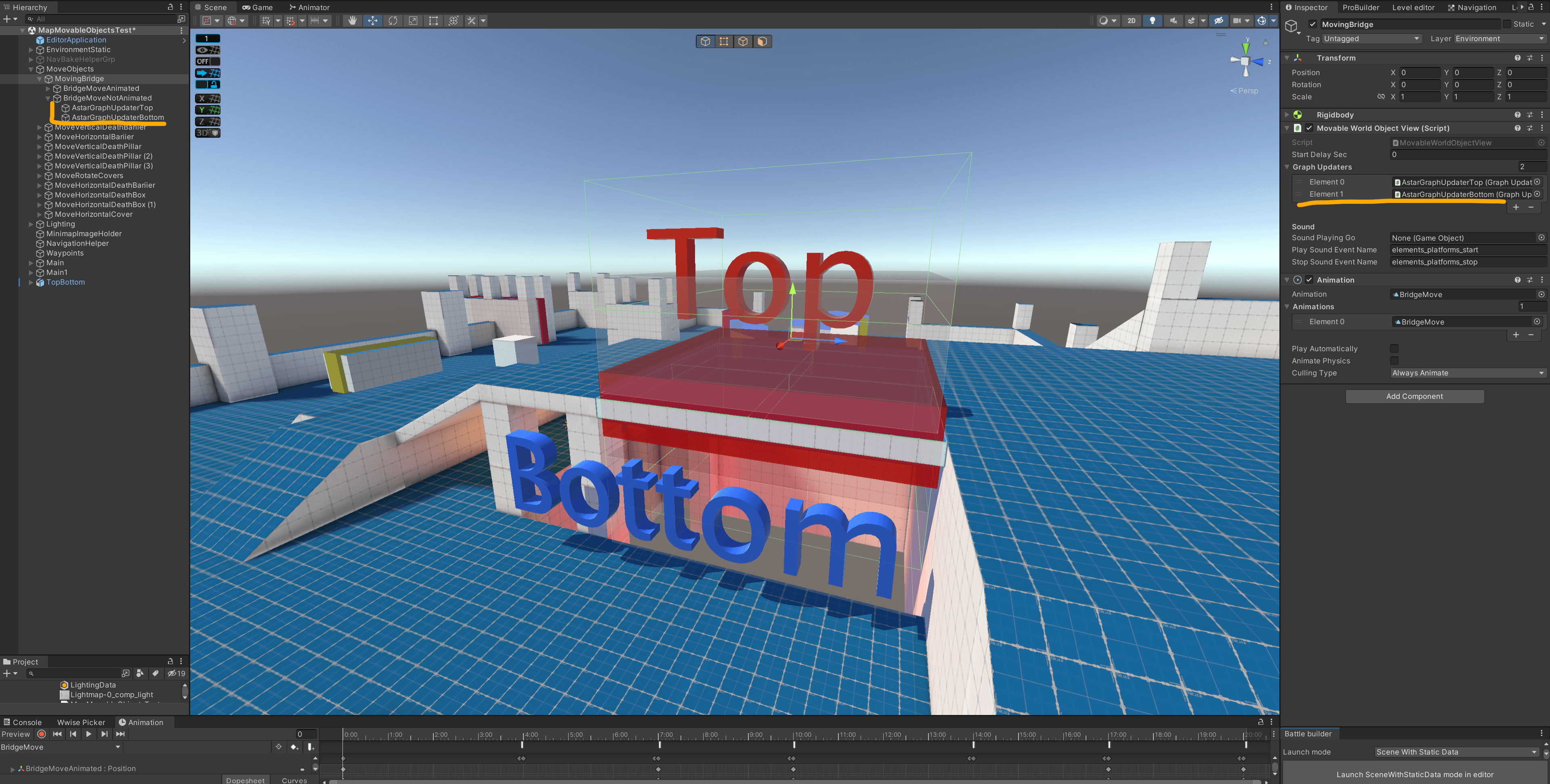The image size is (1550, 784).
Task: Open the Navigation tab
Action: [1471, 7]
